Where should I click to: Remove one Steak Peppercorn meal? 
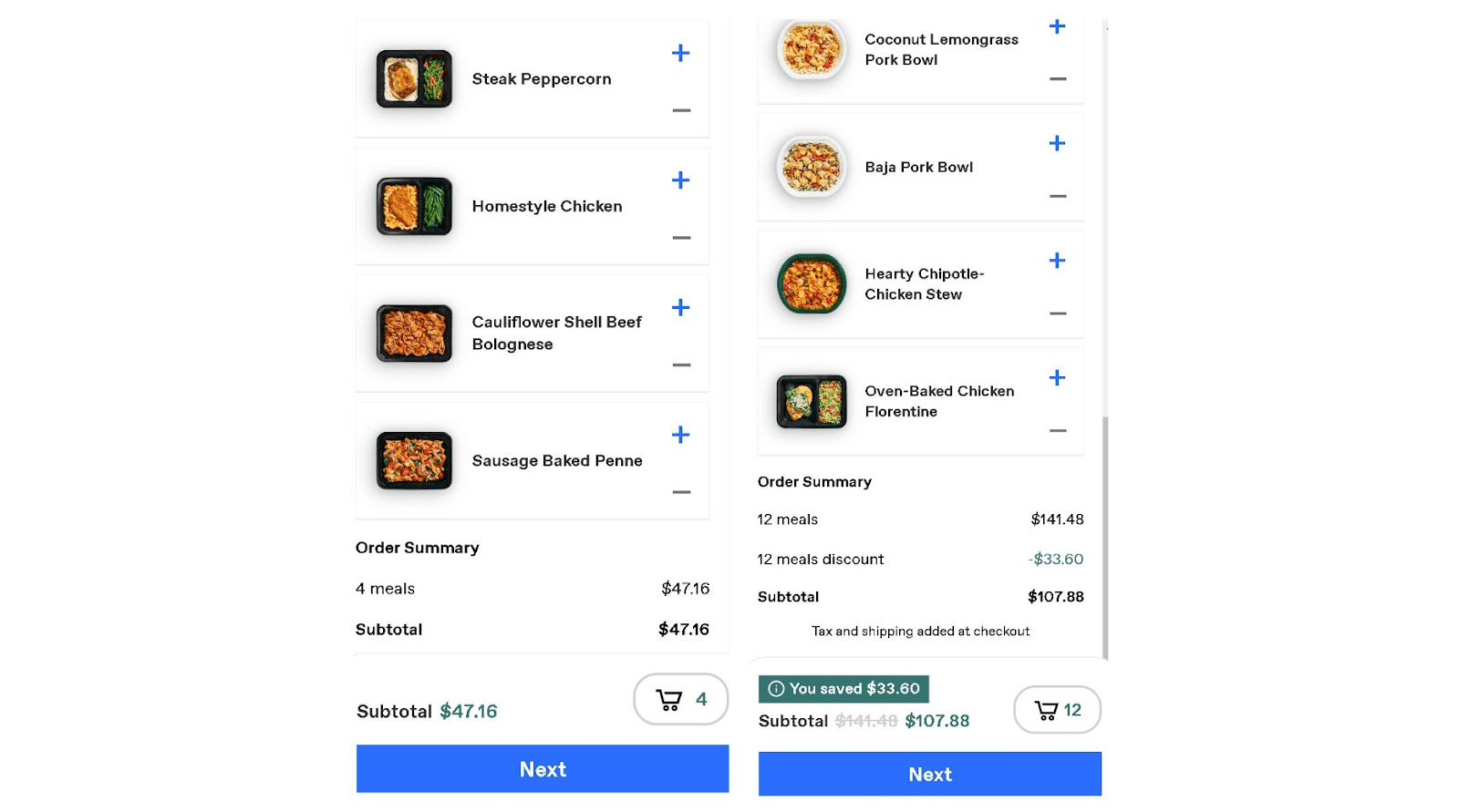pyautogui.click(x=681, y=110)
